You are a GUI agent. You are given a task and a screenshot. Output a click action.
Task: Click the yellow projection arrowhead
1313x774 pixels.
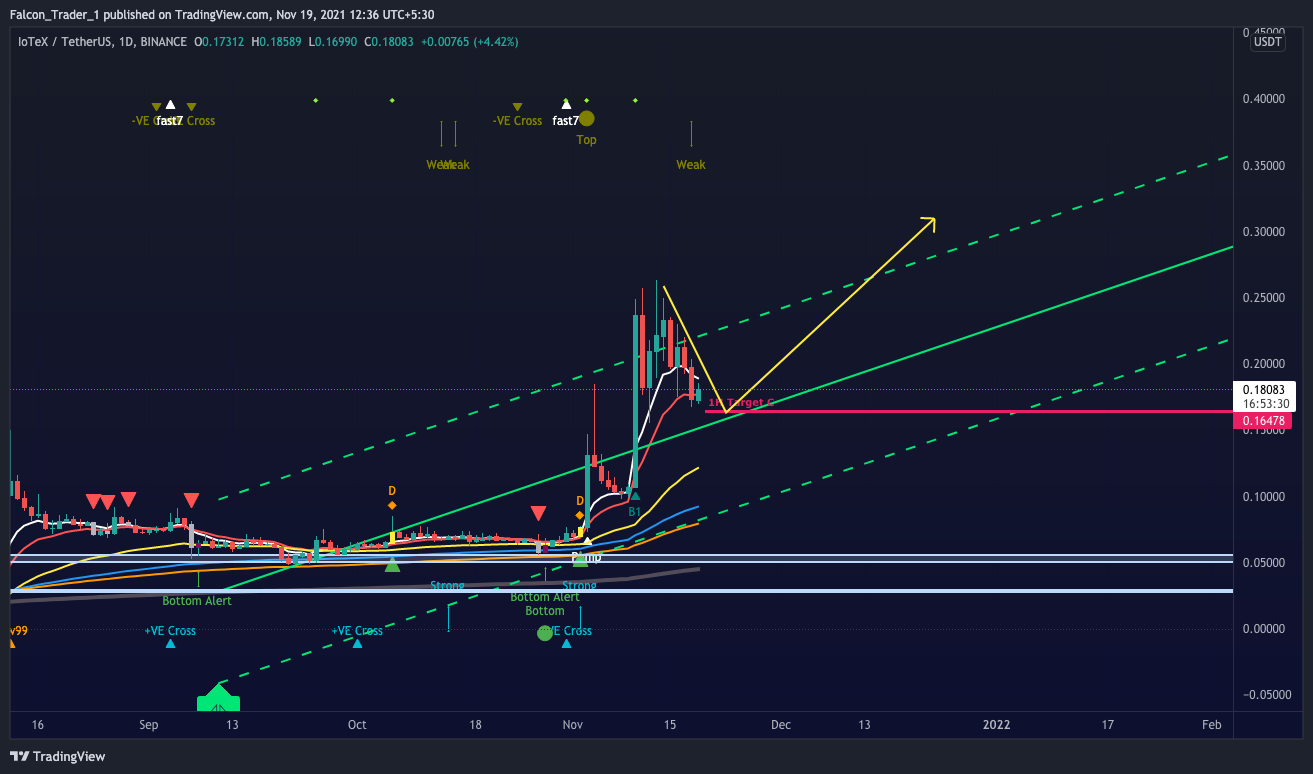tap(928, 224)
